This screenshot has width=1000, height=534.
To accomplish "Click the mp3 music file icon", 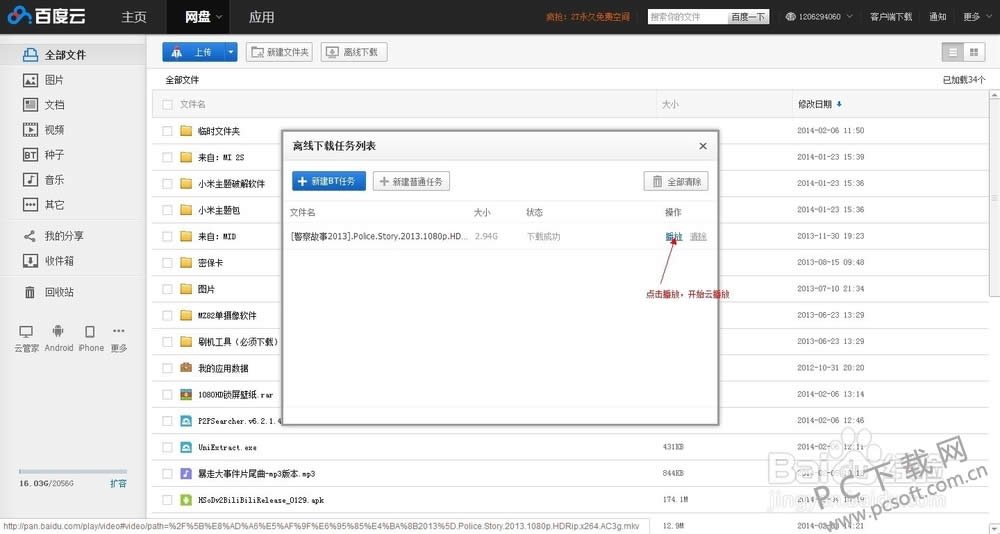I will pos(186,473).
